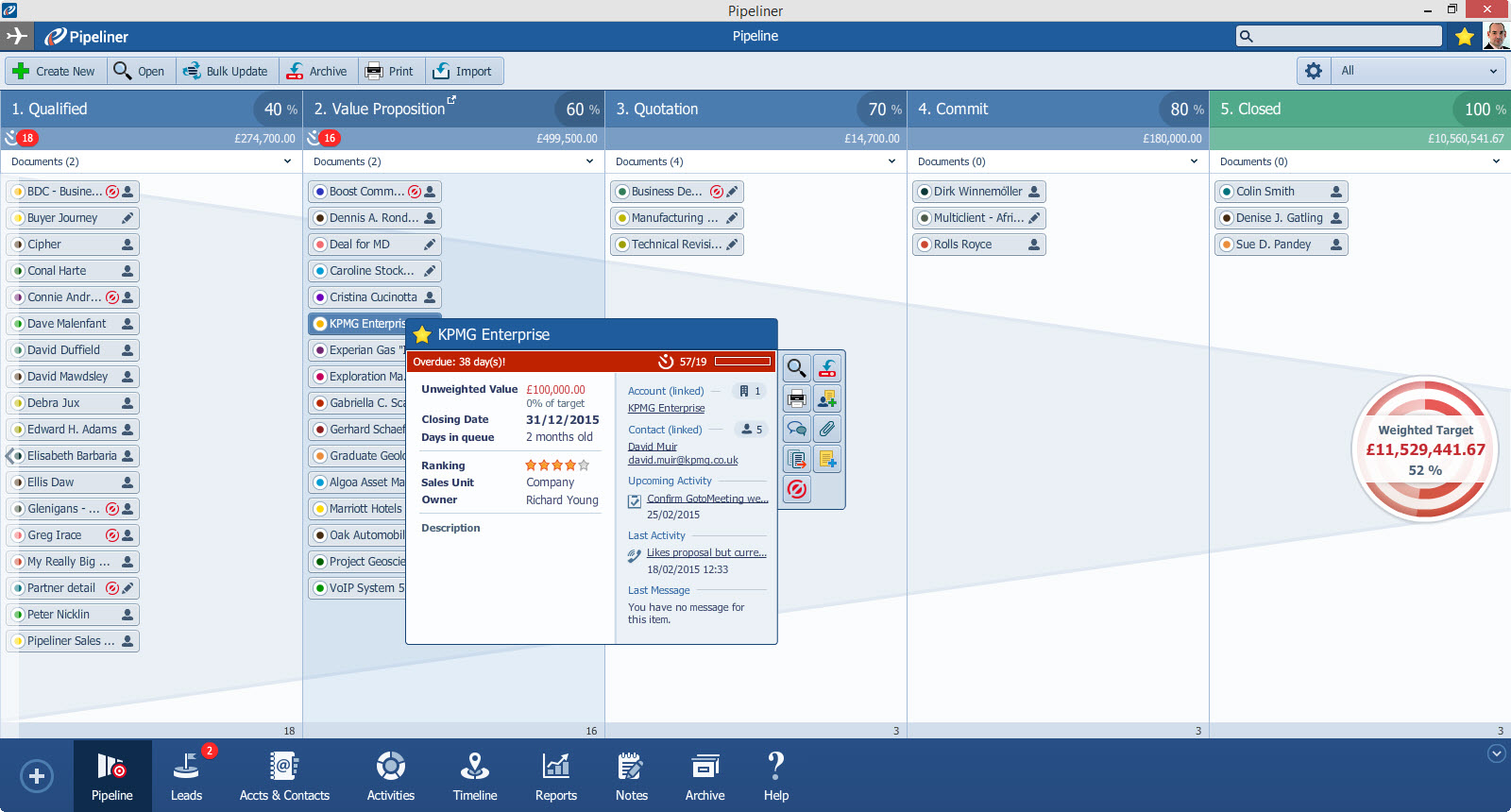Open the All filter dropdown

pos(1418,71)
